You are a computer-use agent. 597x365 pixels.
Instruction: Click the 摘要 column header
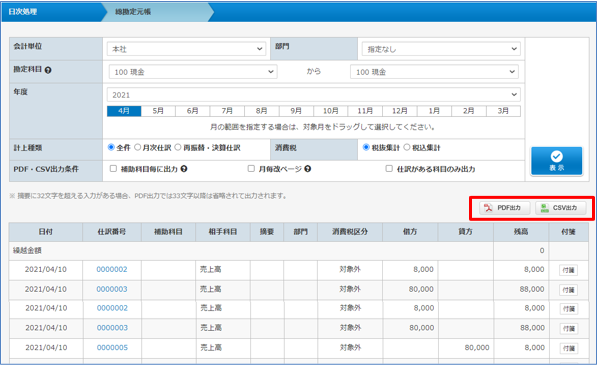click(x=267, y=232)
